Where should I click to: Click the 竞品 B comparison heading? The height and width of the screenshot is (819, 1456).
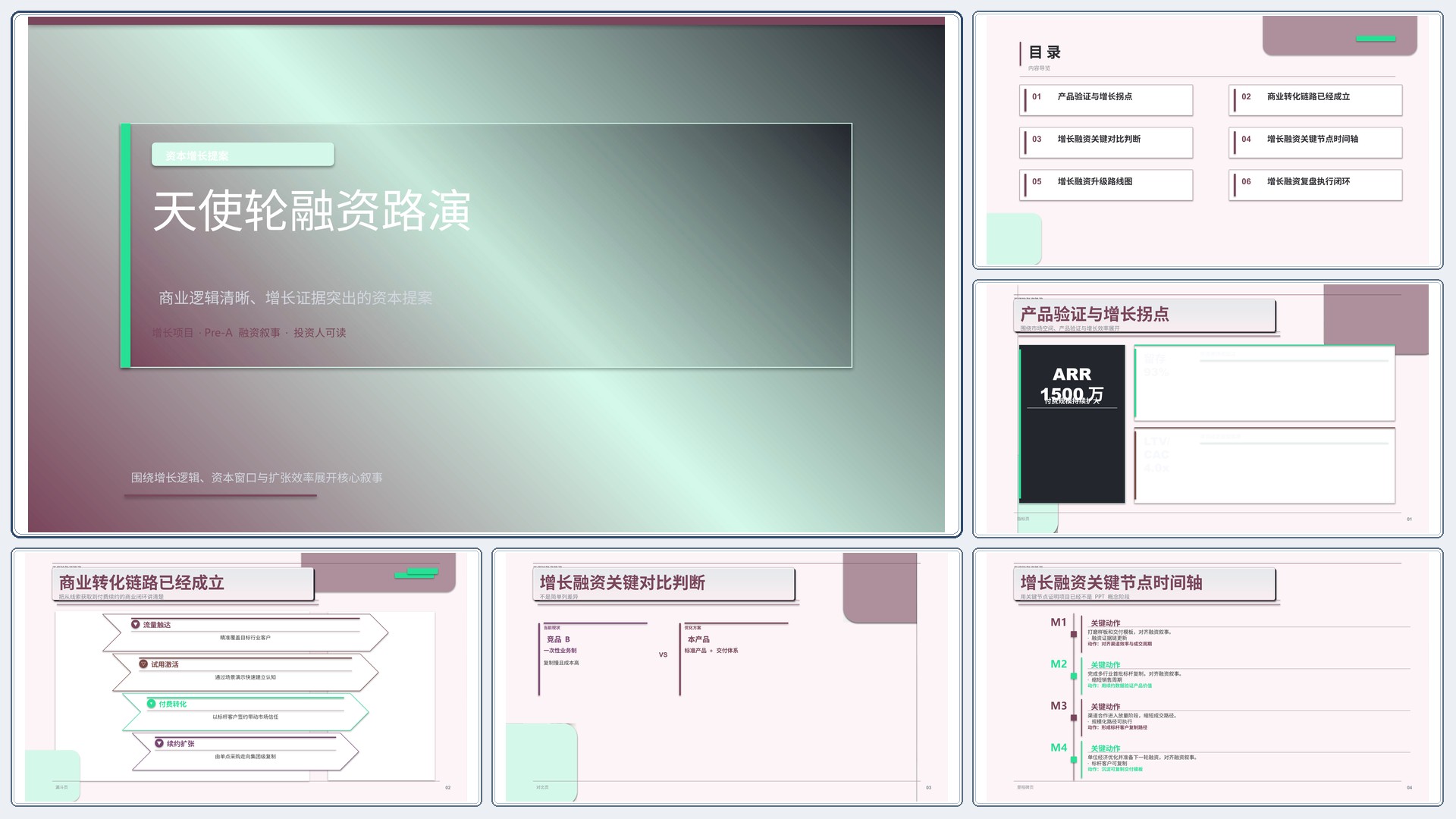558,639
